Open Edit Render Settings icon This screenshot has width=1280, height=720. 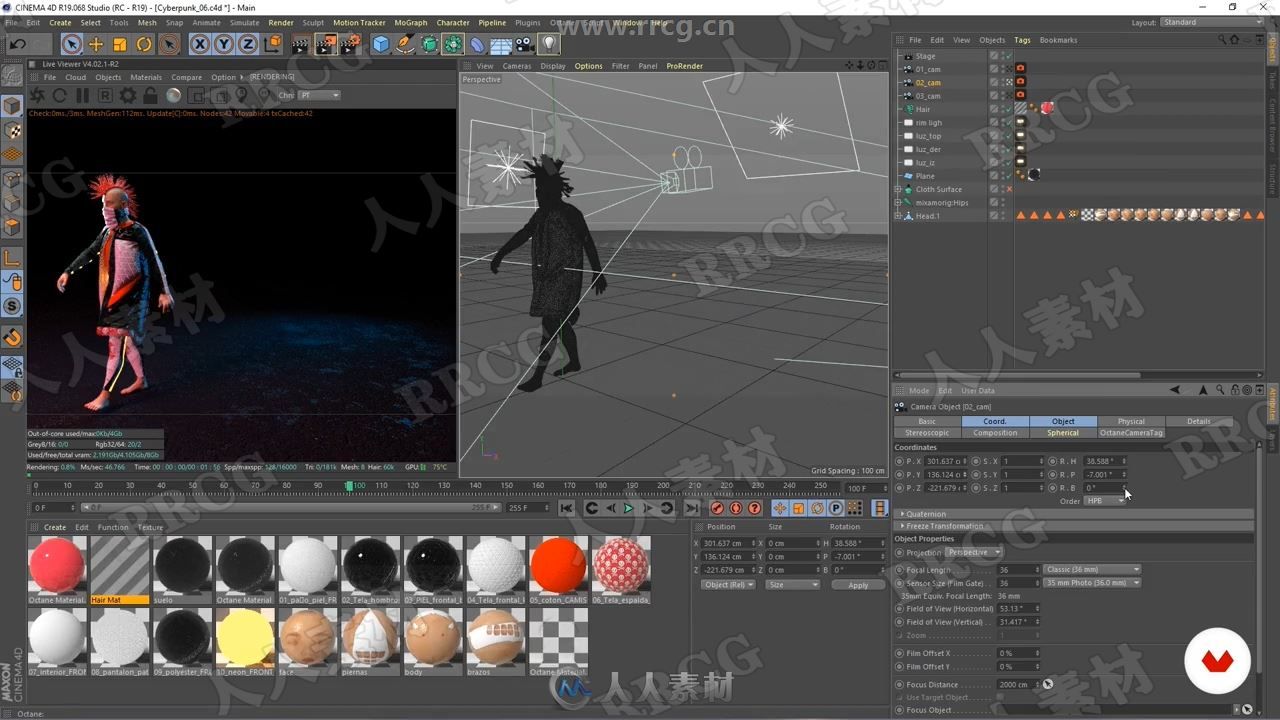(x=350, y=44)
